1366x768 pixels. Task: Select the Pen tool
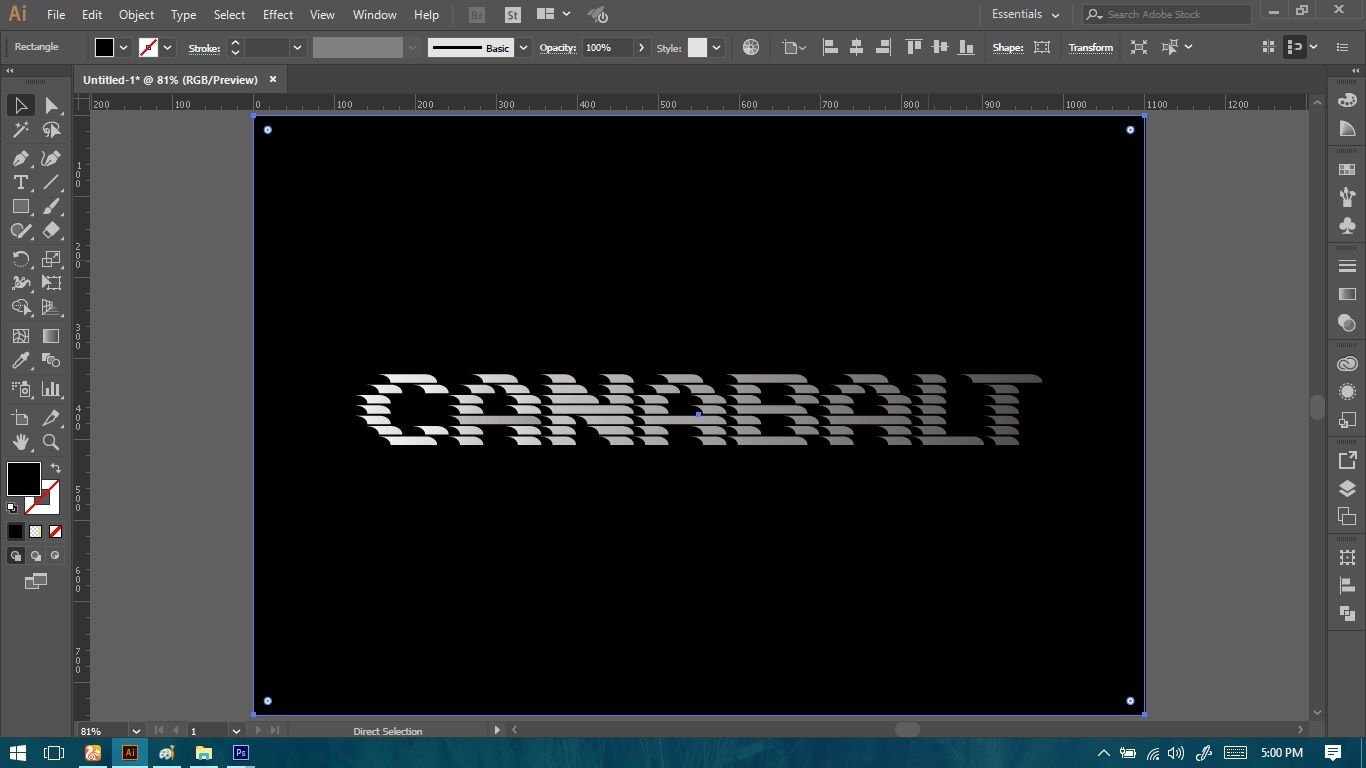tap(21, 158)
